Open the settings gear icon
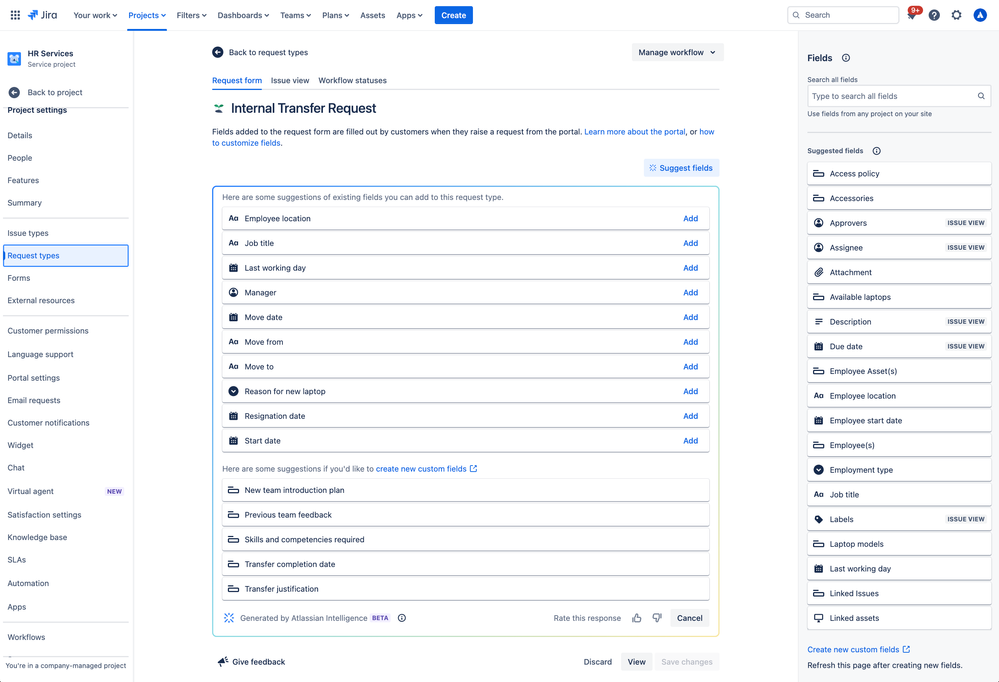 [957, 15]
